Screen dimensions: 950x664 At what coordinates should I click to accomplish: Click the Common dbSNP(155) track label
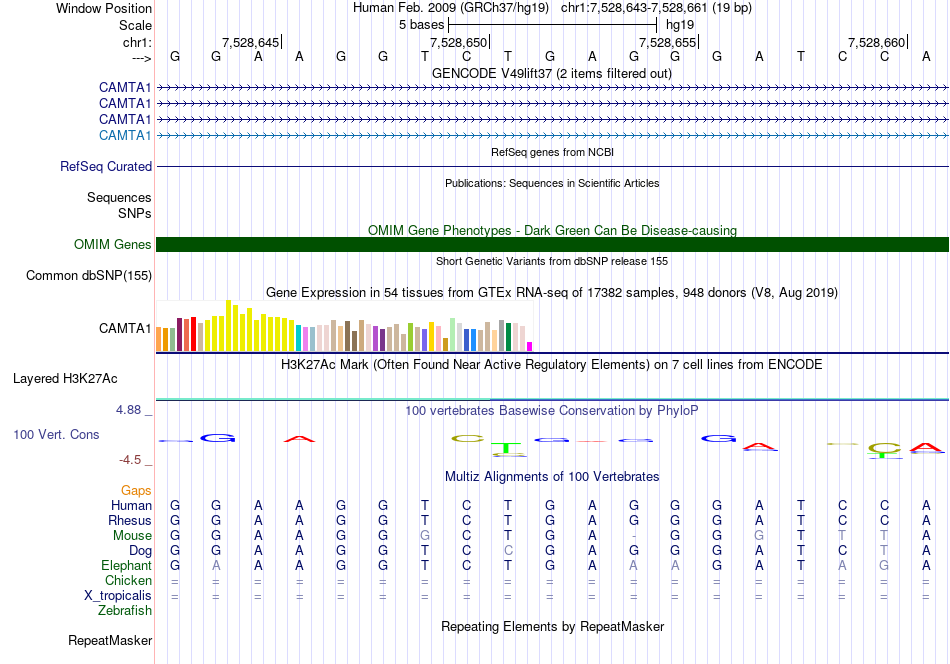coord(89,276)
